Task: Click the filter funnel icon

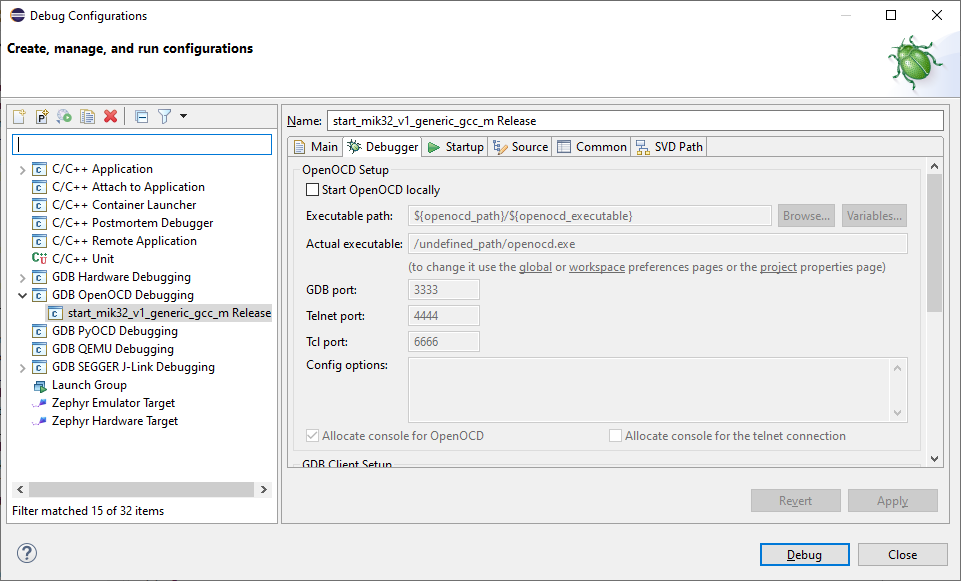Action: pos(165,117)
